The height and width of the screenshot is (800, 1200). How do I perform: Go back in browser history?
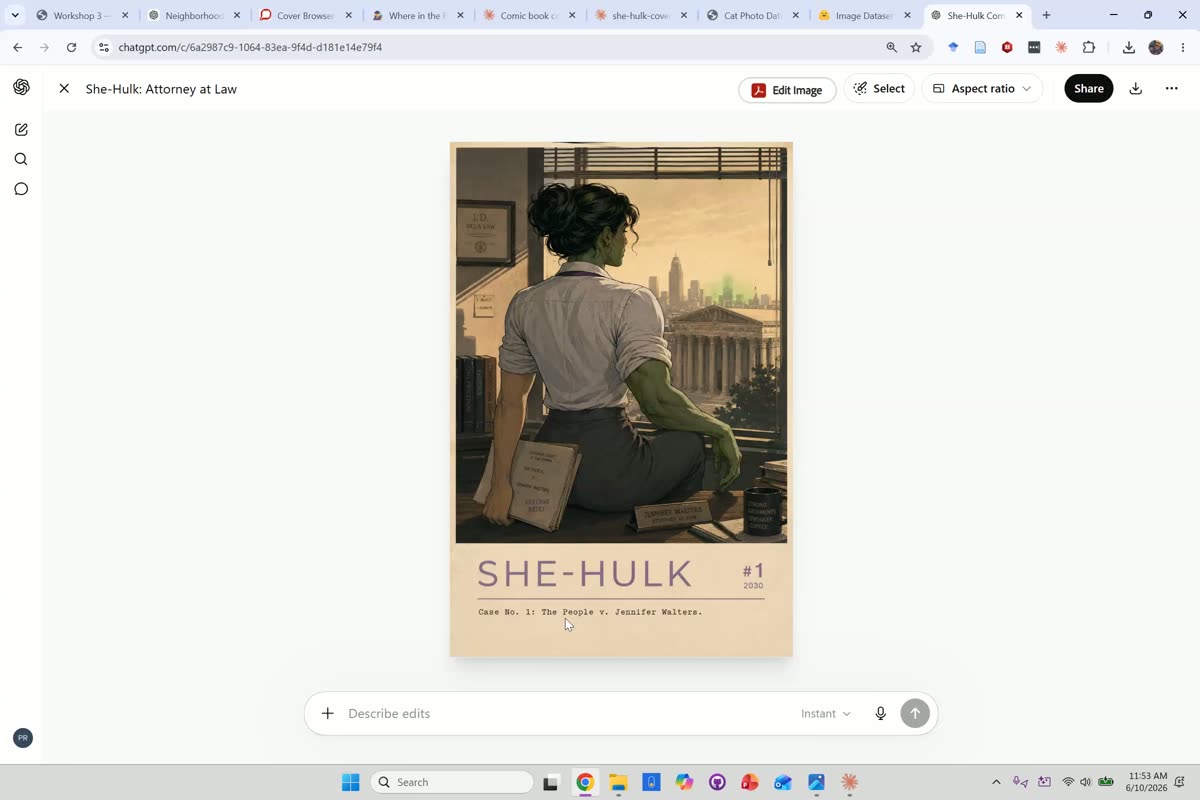pos(17,47)
